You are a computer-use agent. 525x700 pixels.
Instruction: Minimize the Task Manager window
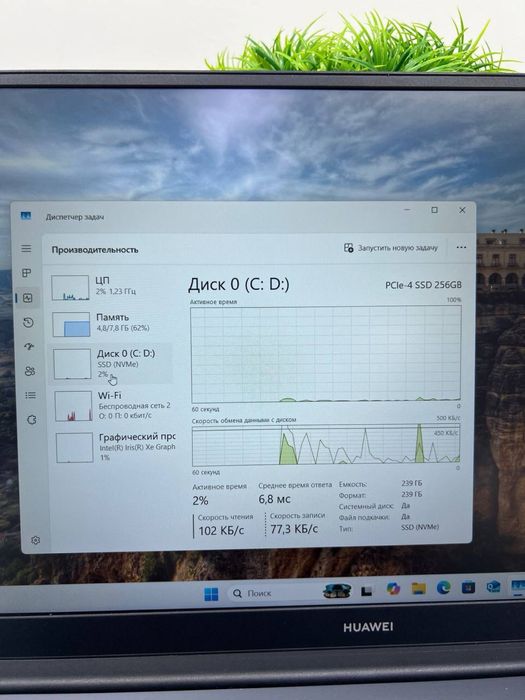click(x=407, y=209)
